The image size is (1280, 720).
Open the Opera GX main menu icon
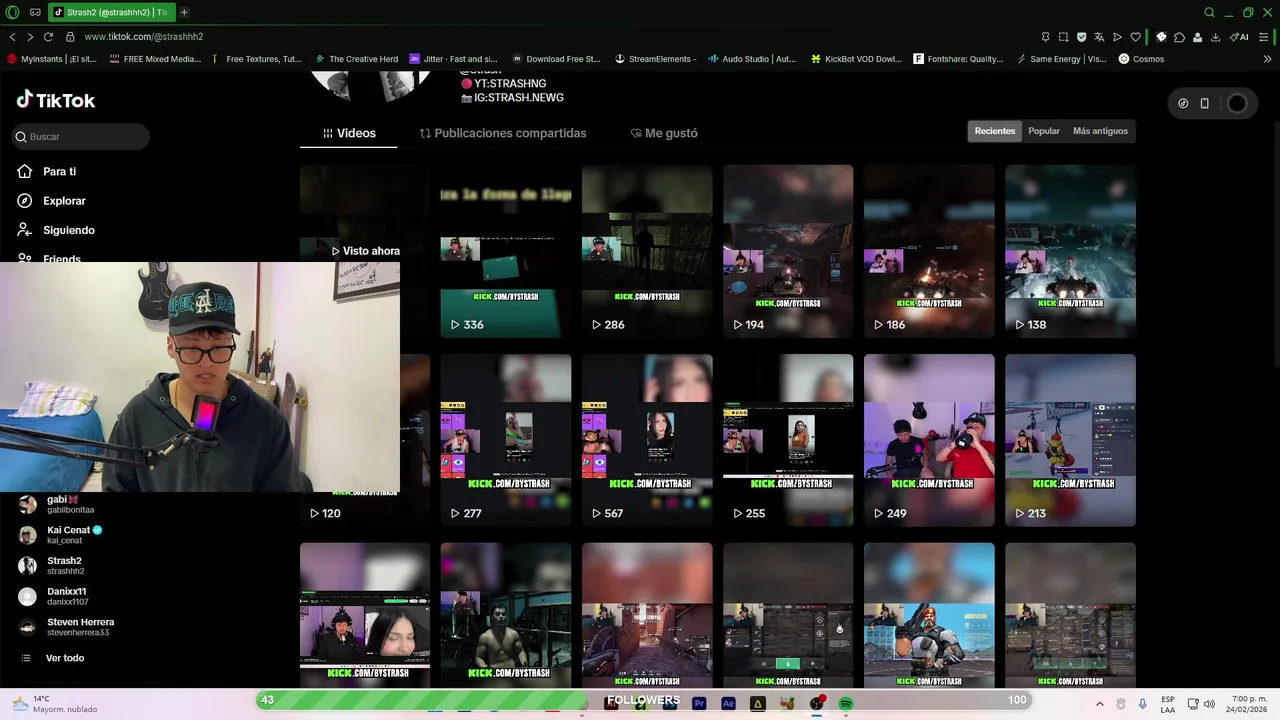click(12, 12)
